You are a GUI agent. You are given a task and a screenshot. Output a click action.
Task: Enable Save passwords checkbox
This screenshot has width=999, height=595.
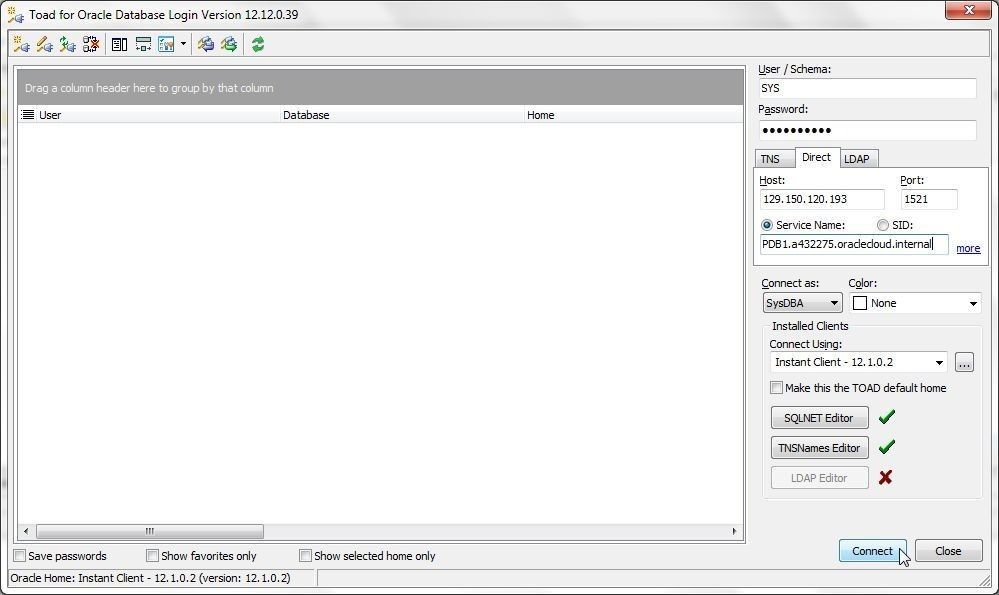(x=20, y=556)
